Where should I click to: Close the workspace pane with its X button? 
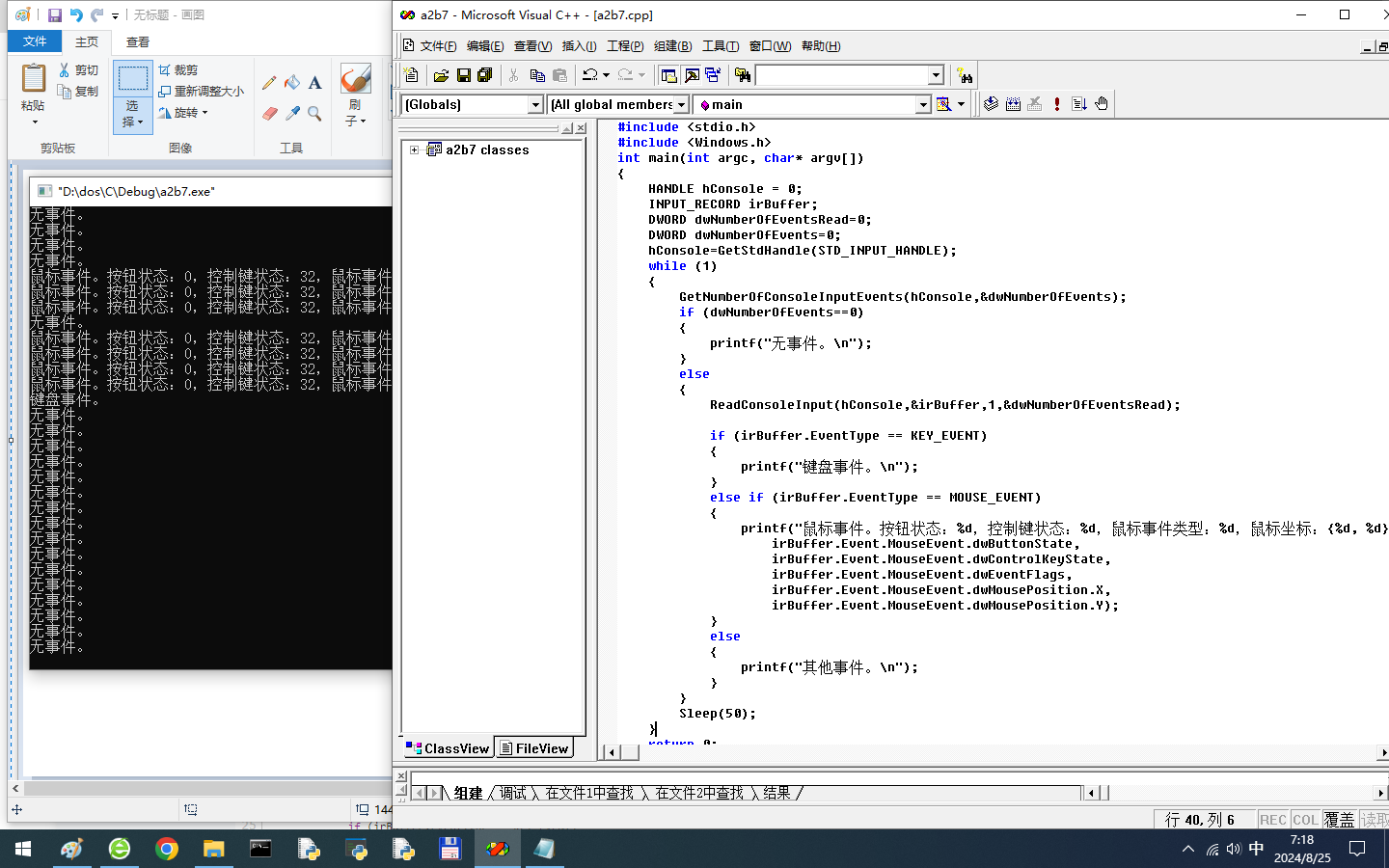(x=581, y=128)
